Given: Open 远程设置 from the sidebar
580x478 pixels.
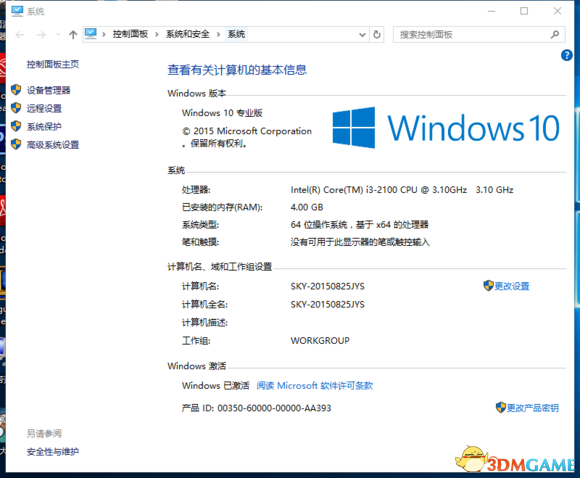Looking at the screenshot, I should 44,108.
